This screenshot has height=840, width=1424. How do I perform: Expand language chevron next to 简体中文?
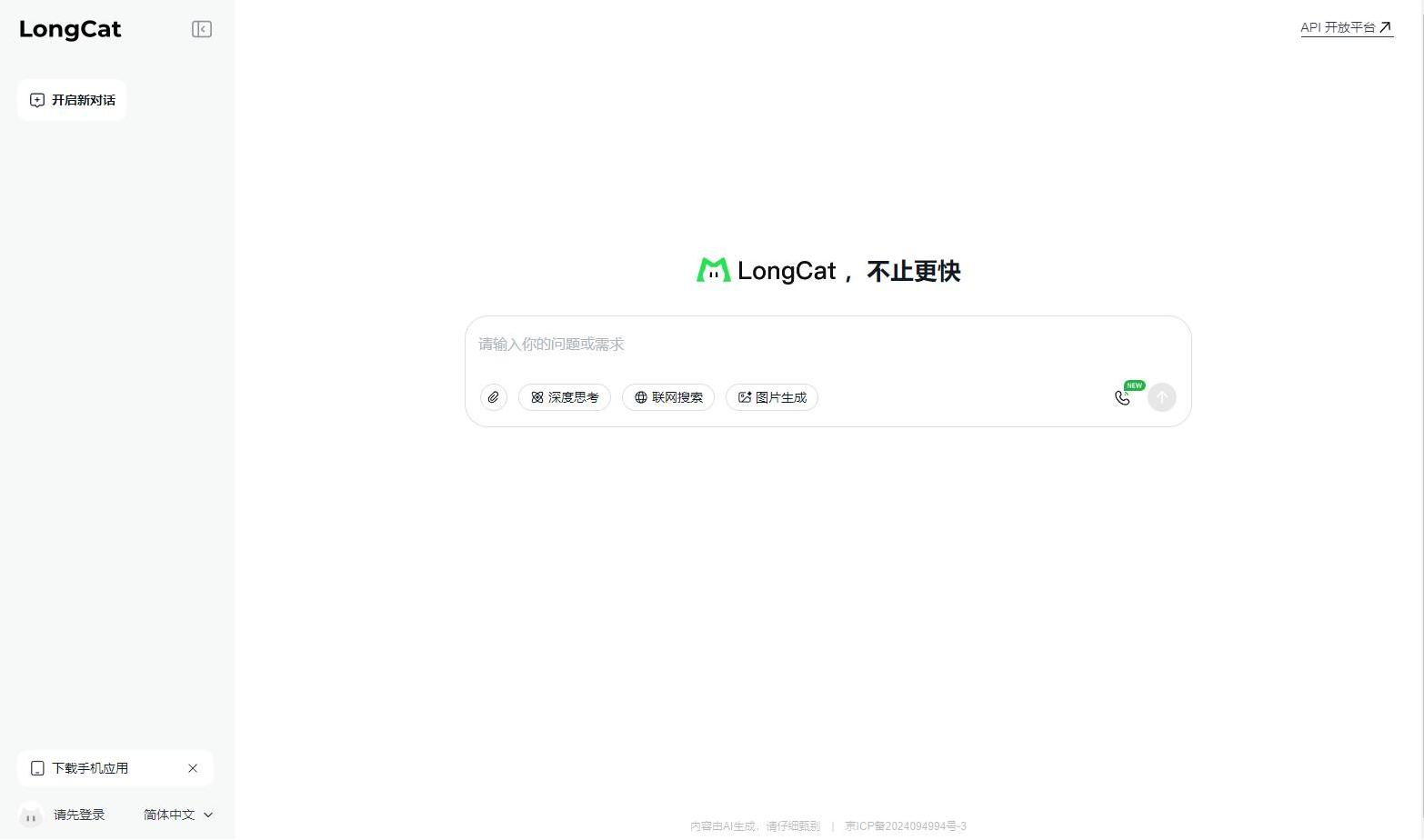[208, 815]
